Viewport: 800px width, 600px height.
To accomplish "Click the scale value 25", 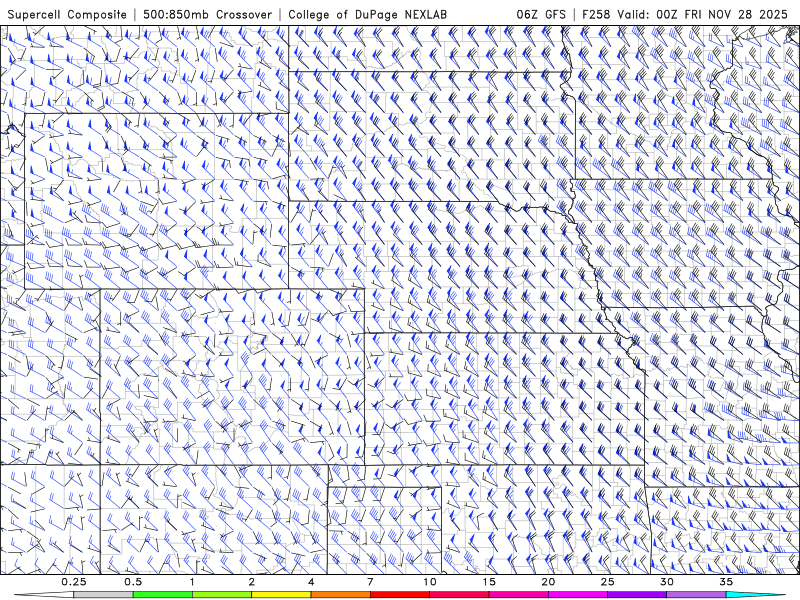I will (608, 582).
